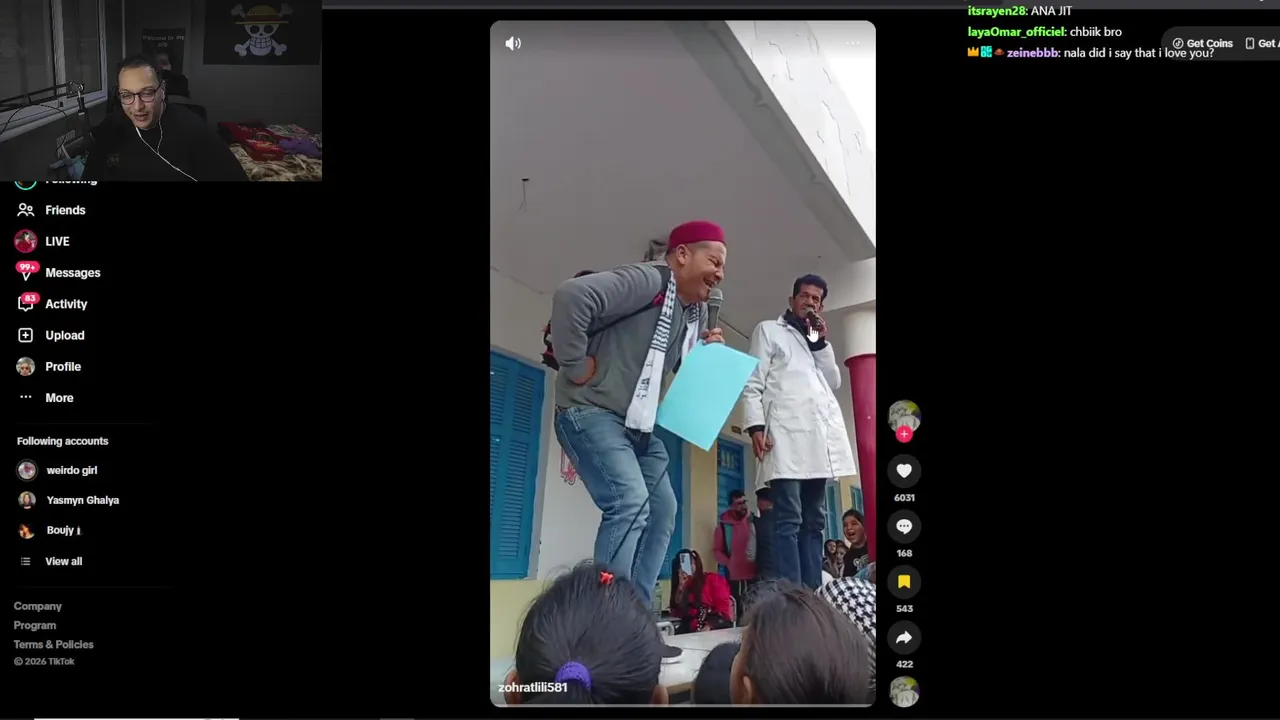Click the Get Coins button
This screenshot has width=1280, height=720.
1202,43
